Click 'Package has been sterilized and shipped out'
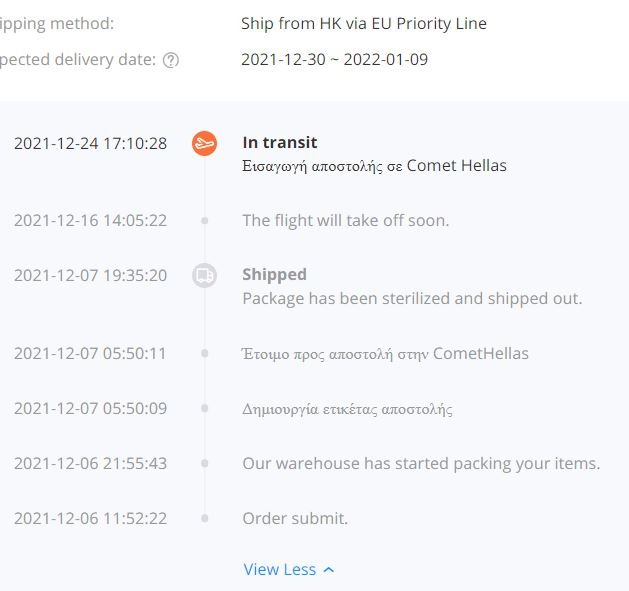629x591 pixels. (412, 299)
